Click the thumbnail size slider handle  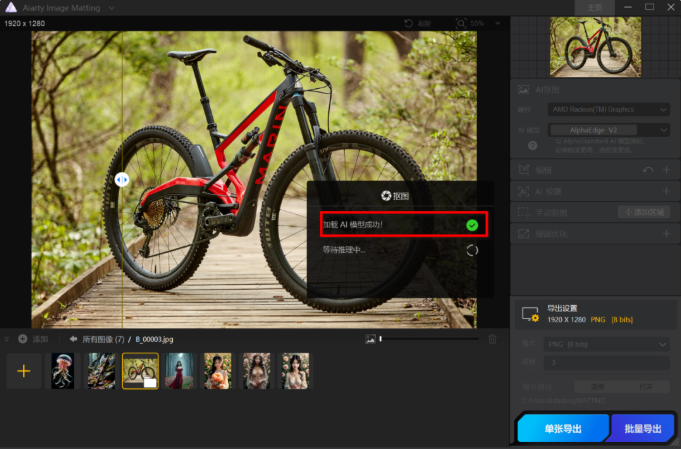pyautogui.click(x=380, y=339)
